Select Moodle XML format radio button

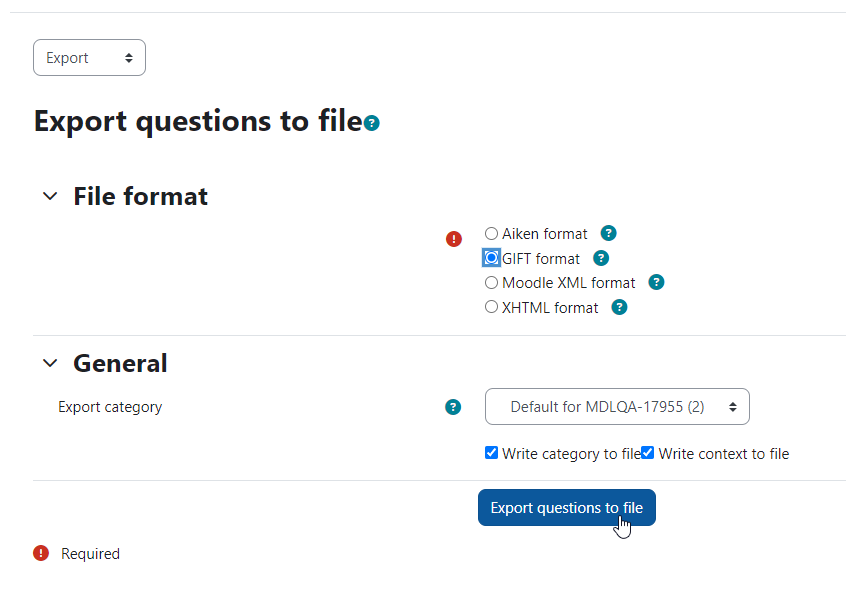click(x=491, y=282)
